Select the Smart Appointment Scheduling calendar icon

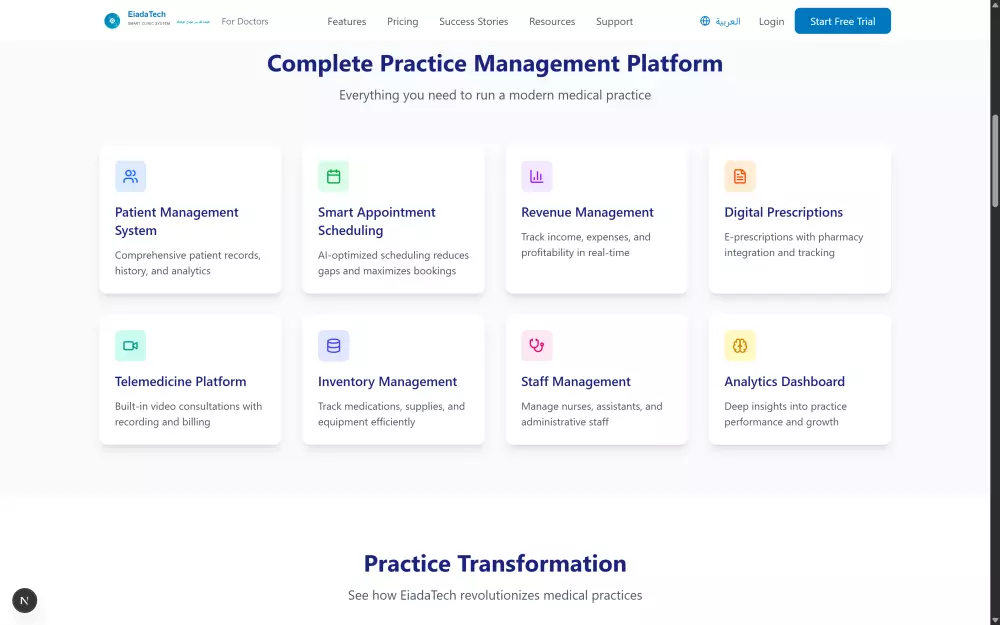333,176
